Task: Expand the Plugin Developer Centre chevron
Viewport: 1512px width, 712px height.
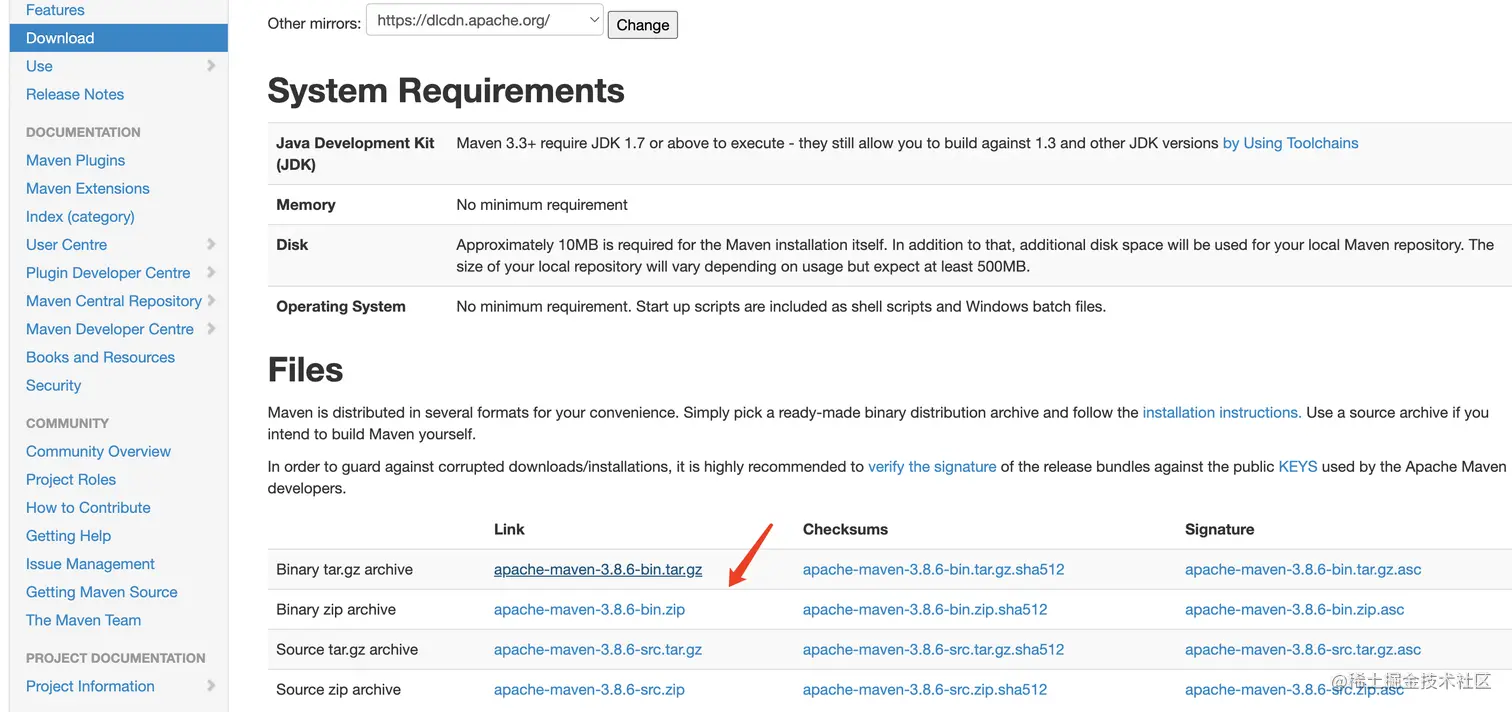Action: 211,272
